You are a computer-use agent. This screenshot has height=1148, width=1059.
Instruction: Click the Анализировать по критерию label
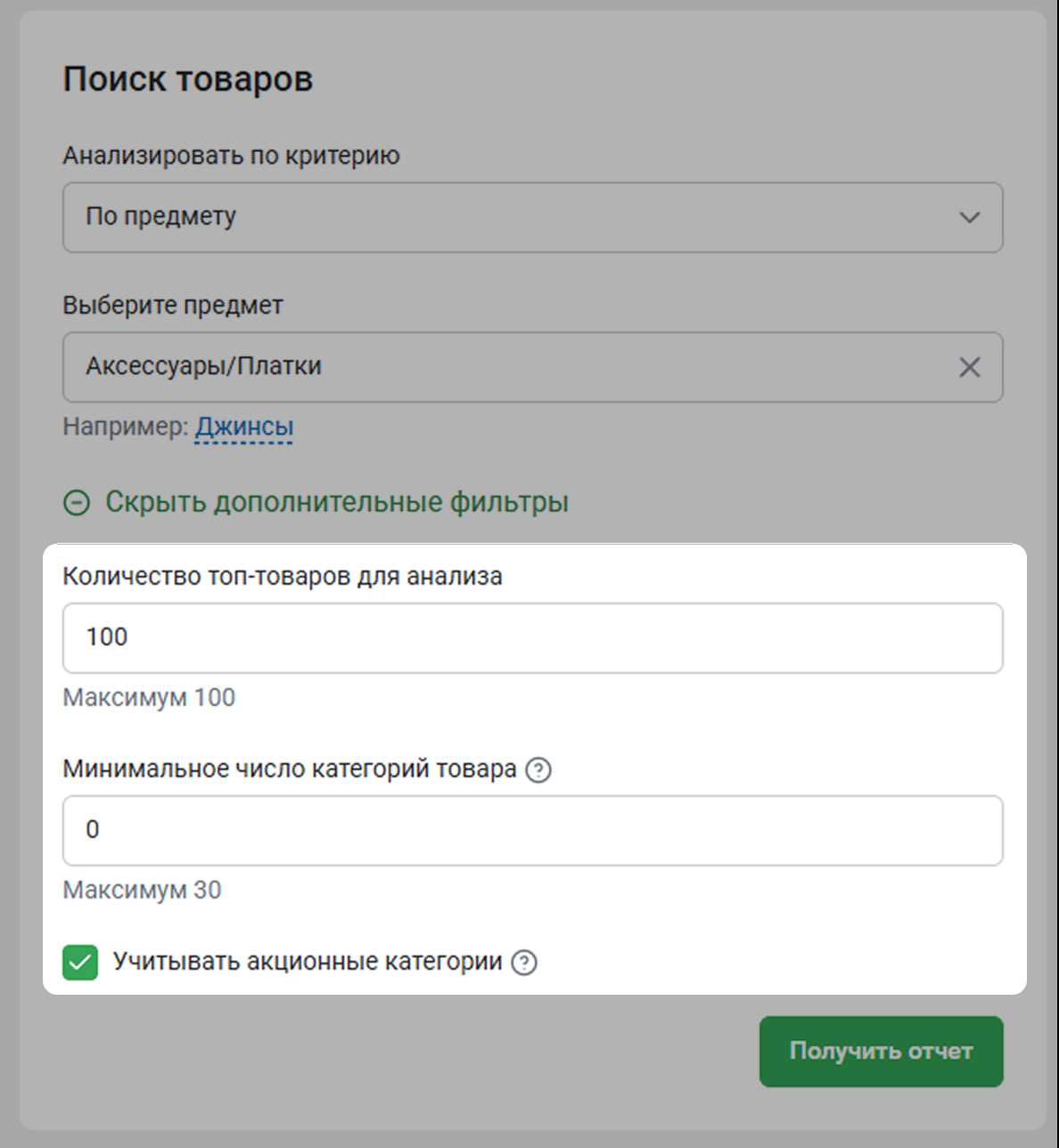click(x=231, y=156)
